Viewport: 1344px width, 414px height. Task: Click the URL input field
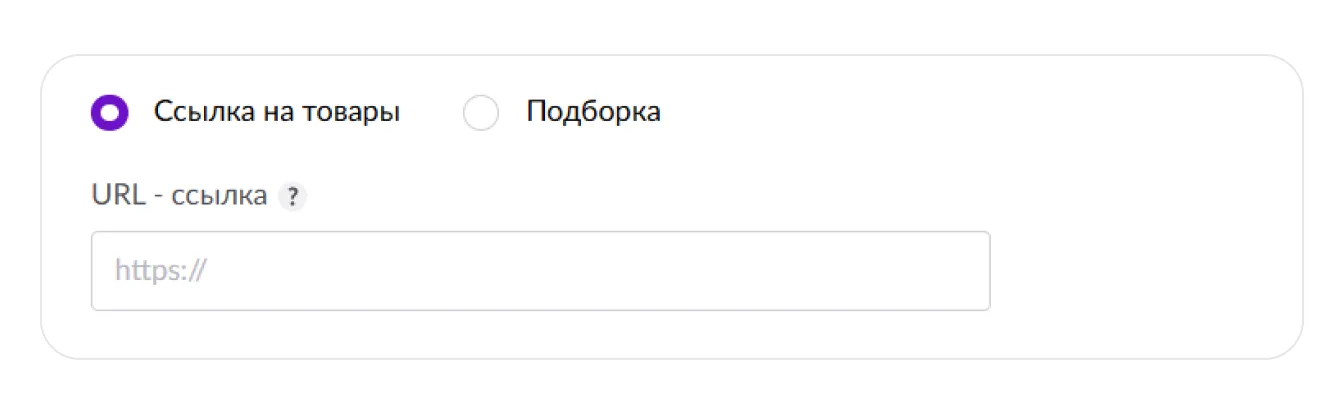[540, 271]
